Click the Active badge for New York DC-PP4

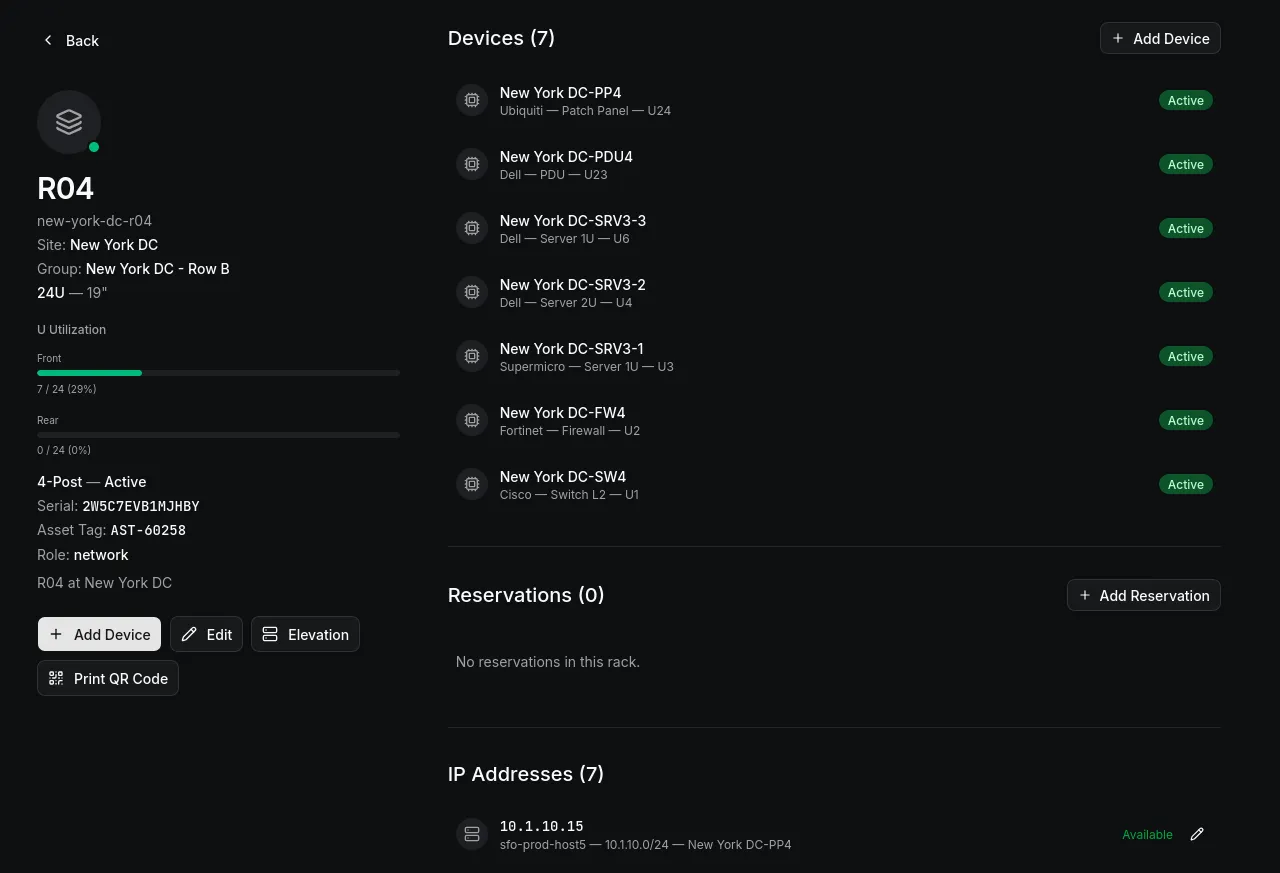coord(1186,100)
